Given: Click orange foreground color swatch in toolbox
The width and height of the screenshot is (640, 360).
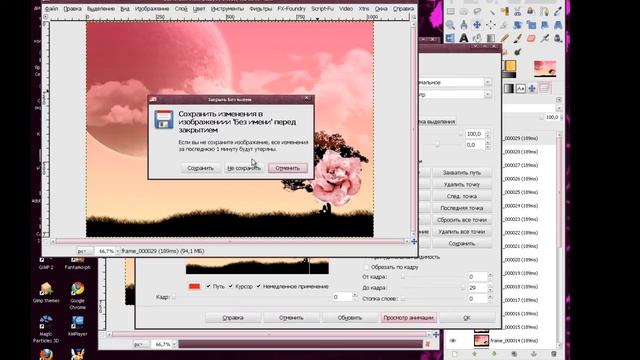Looking at the screenshot, I should 510,65.
